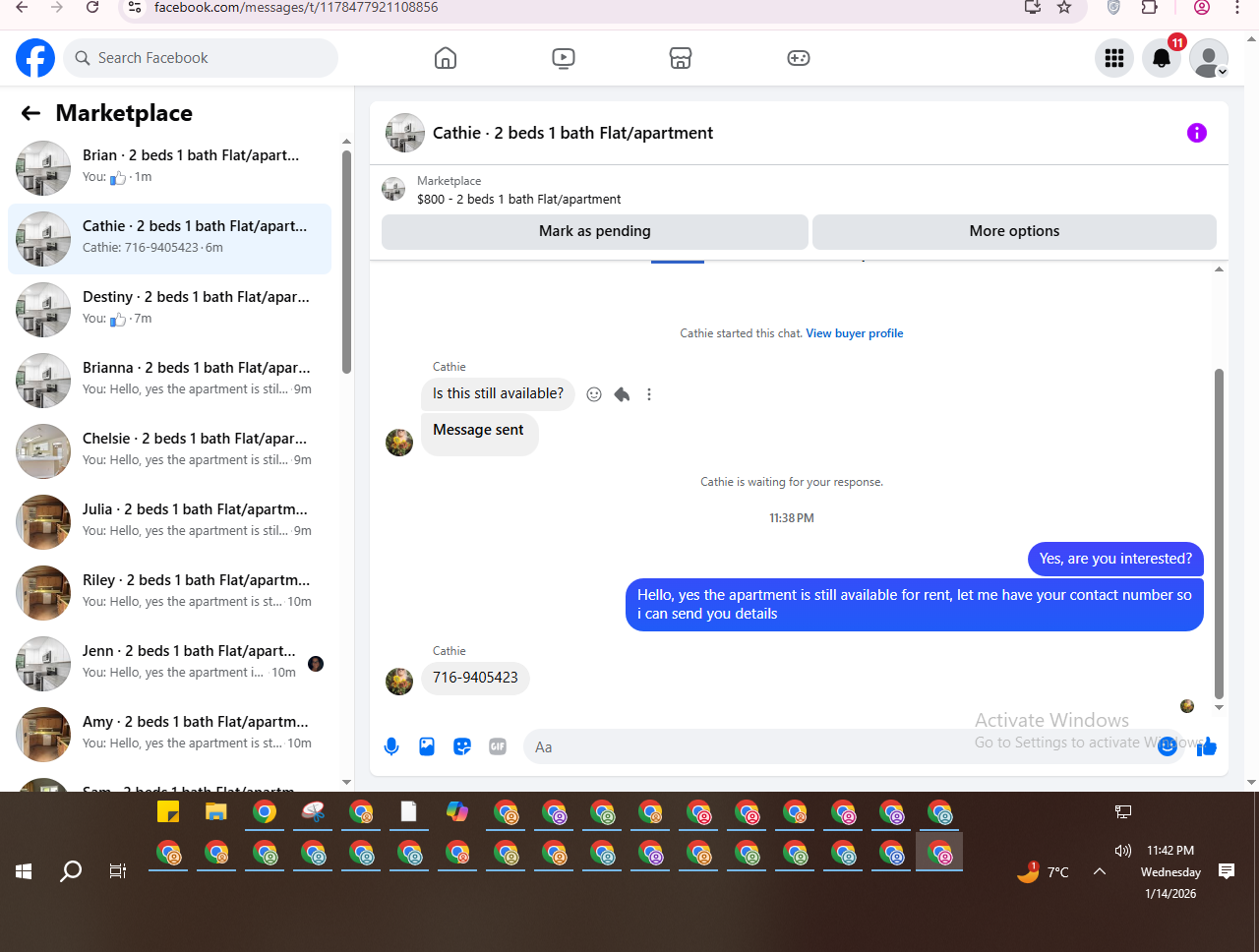Open Amy's conversation in the list

pos(169,735)
